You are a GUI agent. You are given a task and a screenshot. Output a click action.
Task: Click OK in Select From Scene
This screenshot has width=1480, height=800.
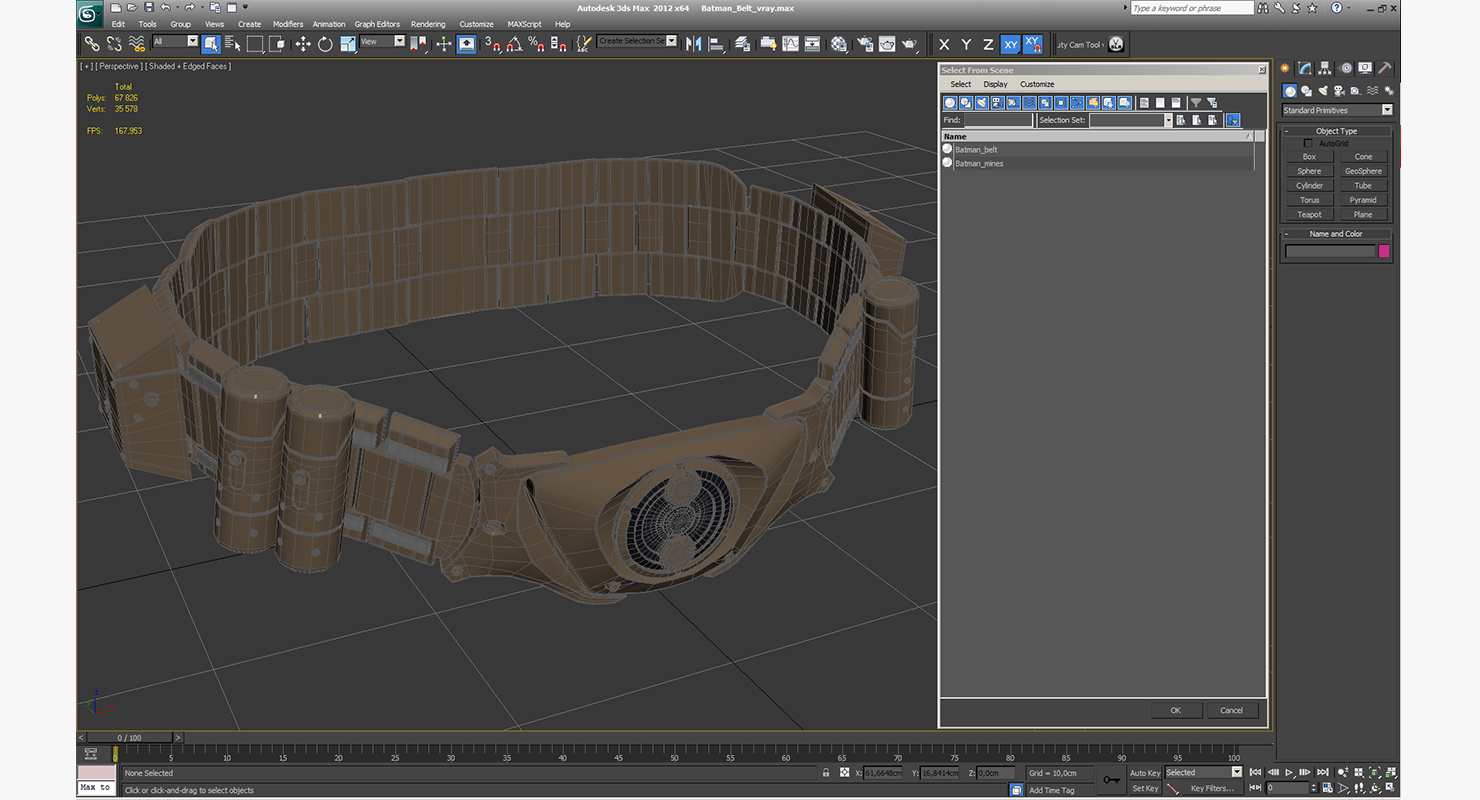[x=1176, y=710]
